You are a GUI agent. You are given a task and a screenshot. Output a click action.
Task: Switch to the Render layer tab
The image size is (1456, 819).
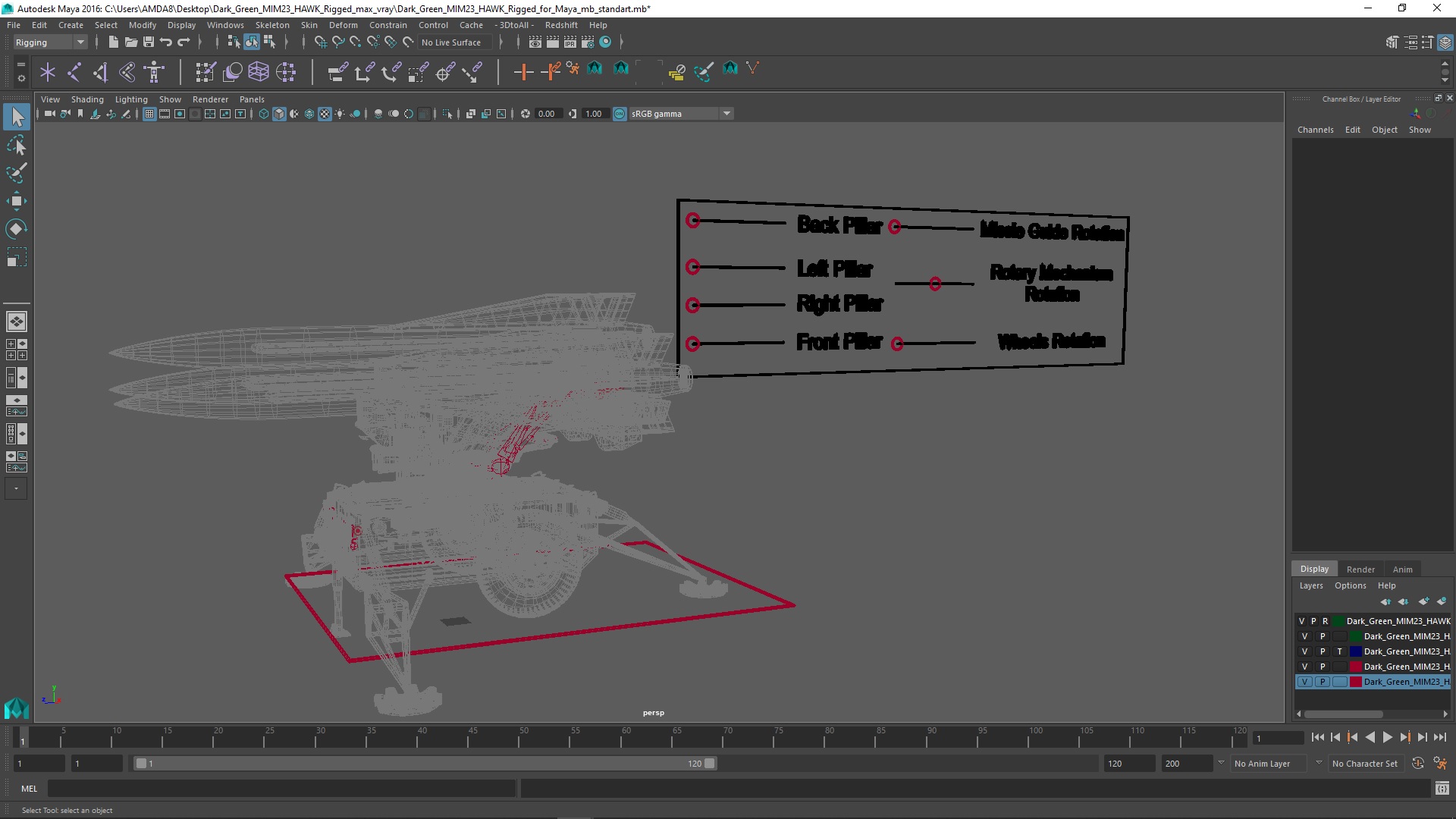[1360, 570]
